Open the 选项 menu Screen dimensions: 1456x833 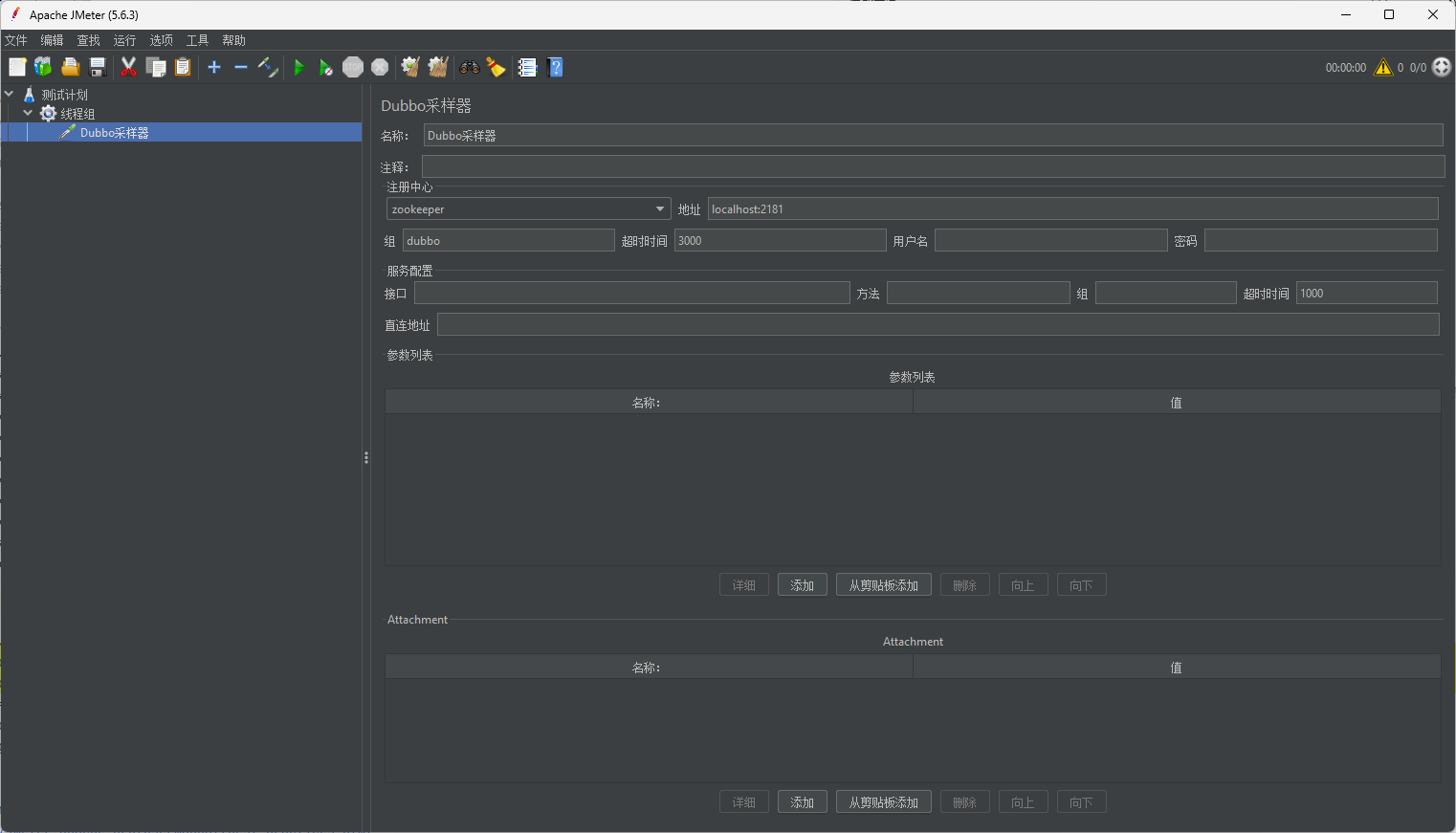coord(161,40)
